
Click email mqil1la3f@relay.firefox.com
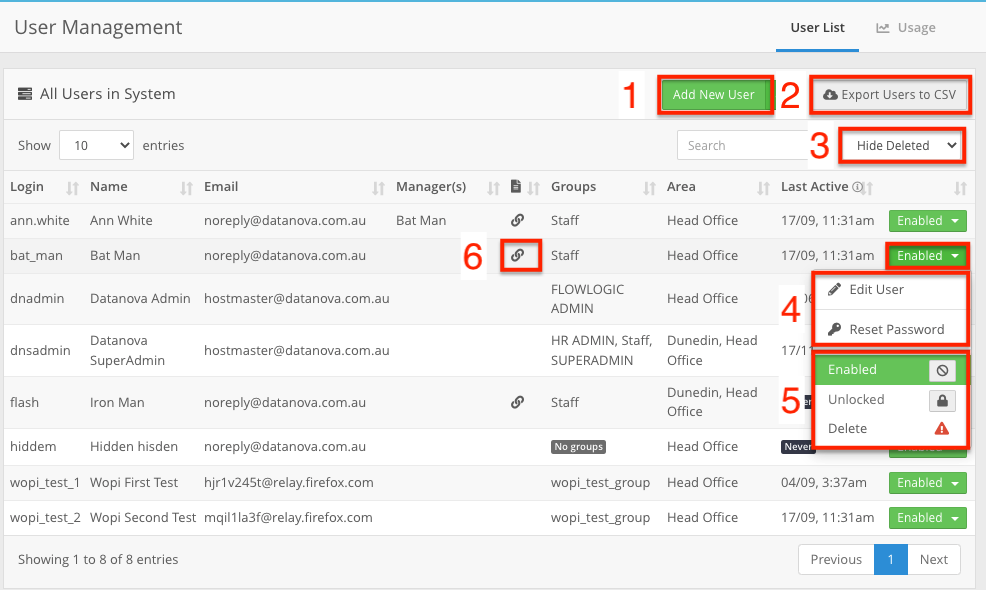click(288, 518)
